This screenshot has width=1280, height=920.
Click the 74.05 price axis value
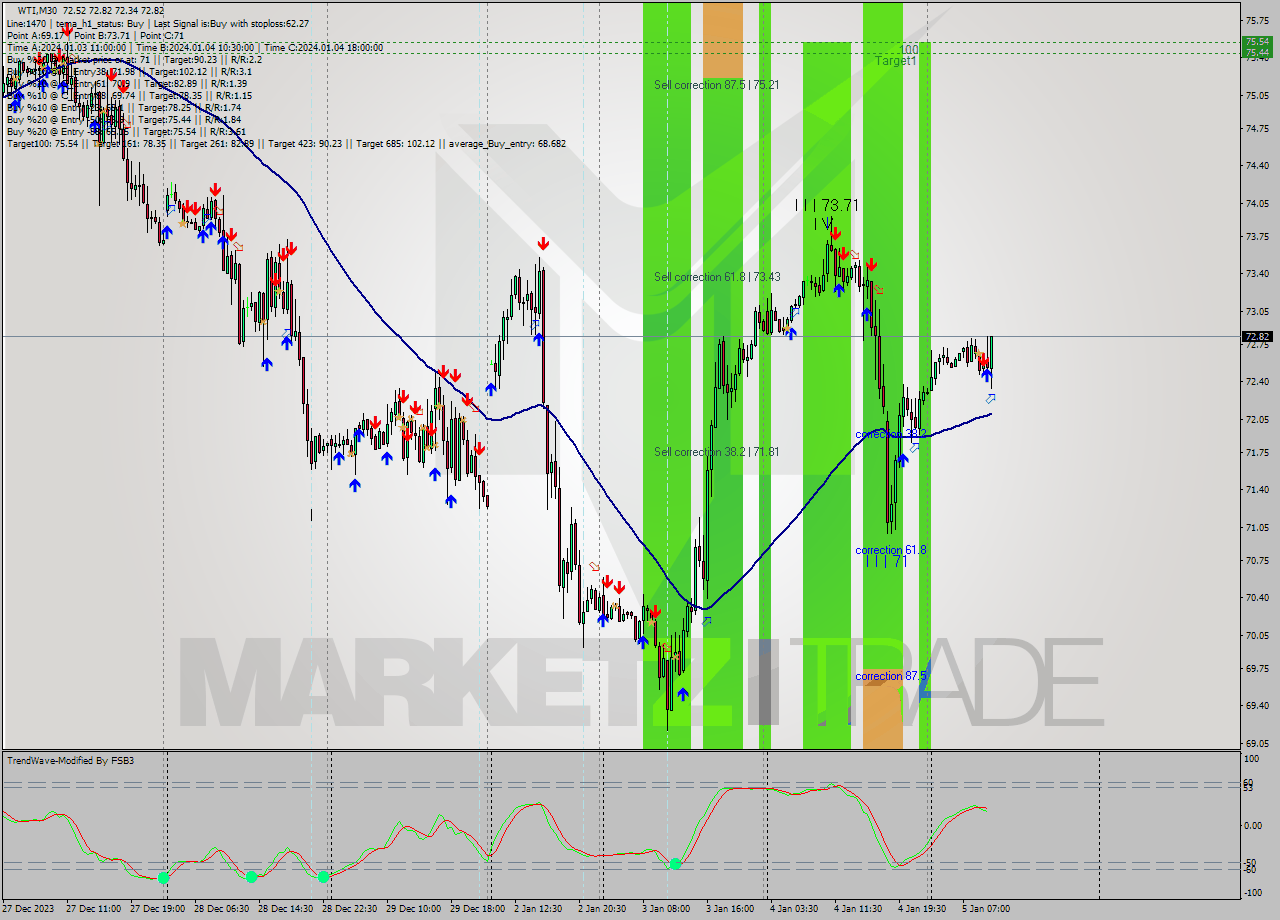[x=1257, y=203]
